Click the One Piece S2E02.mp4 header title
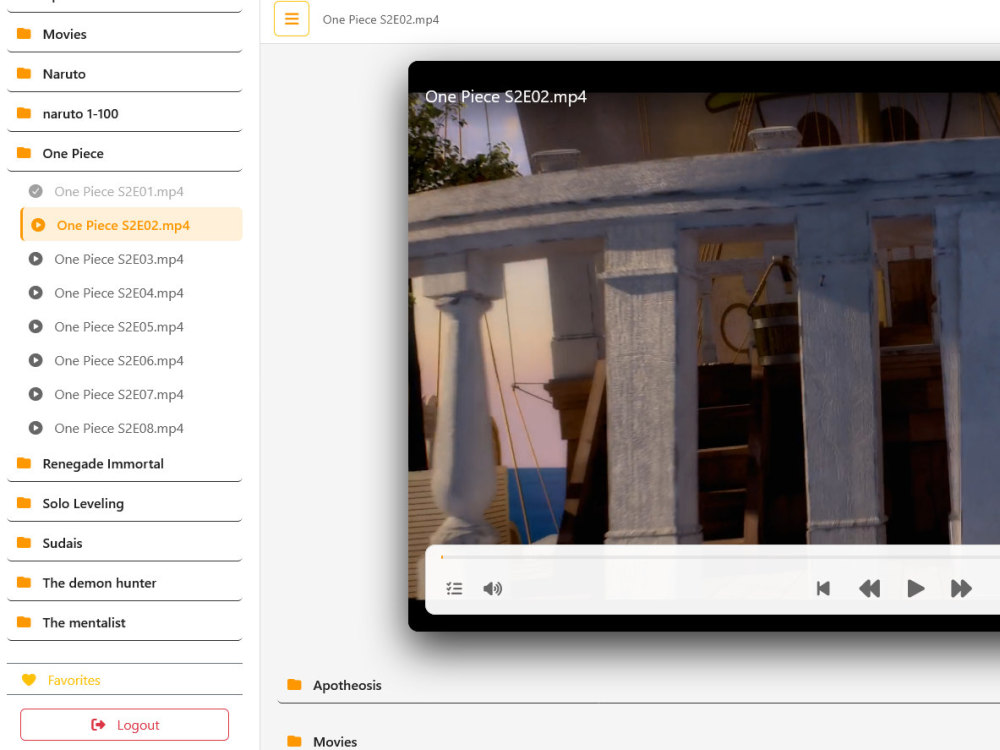The image size is (1000, 750). pyautogui.click(x=381, y=20)
